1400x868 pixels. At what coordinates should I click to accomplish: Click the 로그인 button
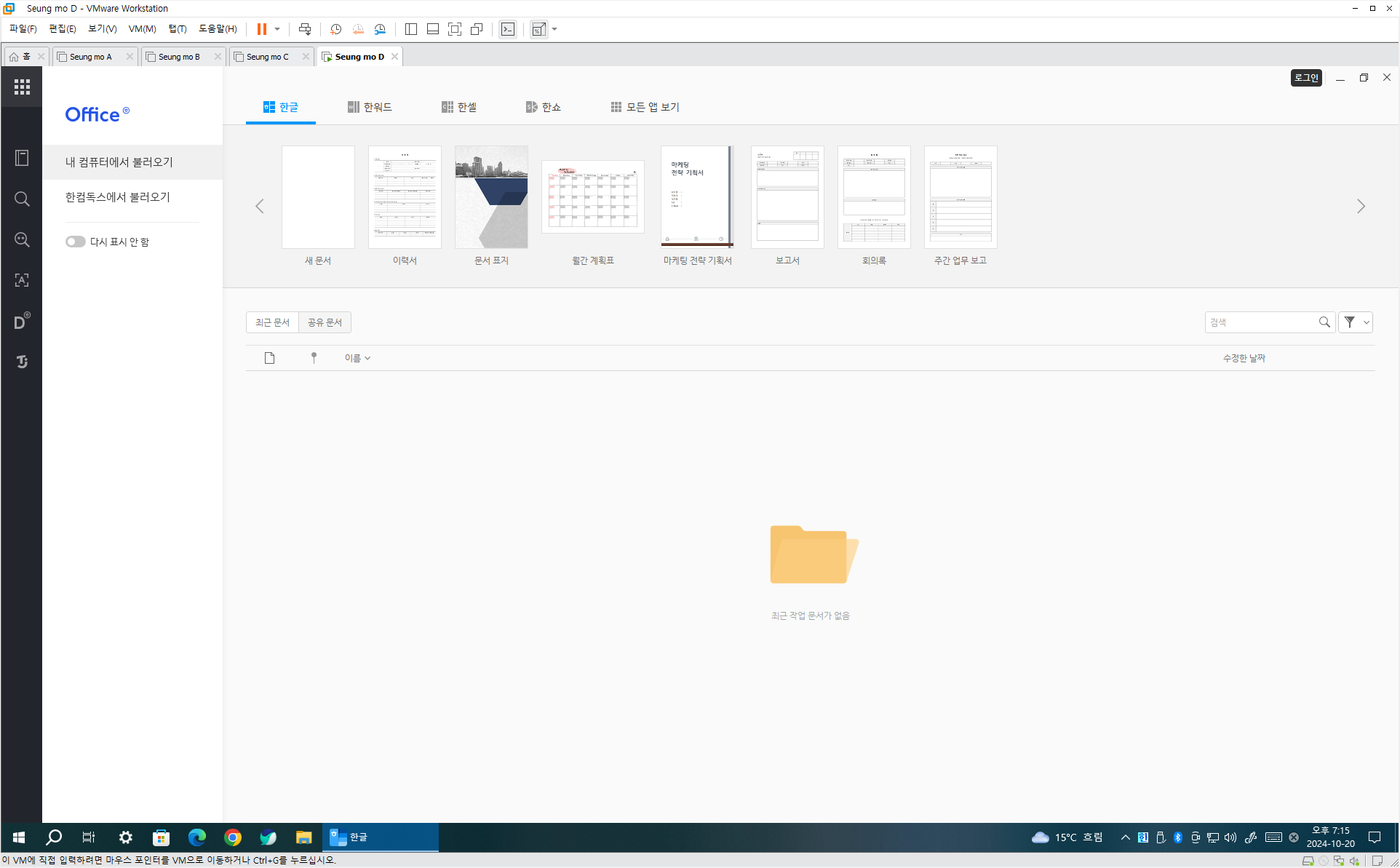[x=1306, y=78]
